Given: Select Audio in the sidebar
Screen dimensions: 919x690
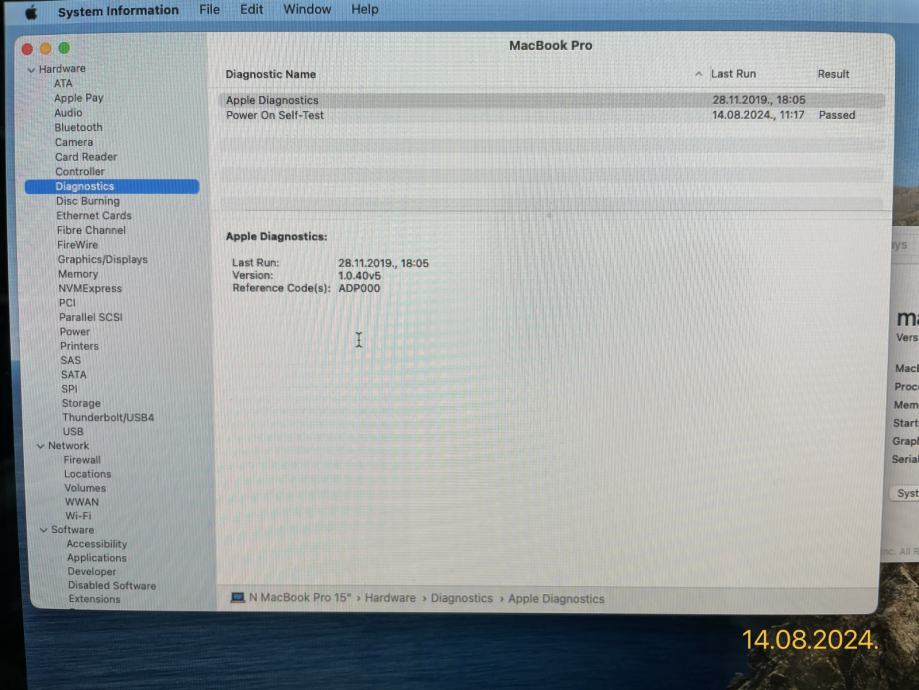Looking at the screenshot, I should [x=69, y=113].
